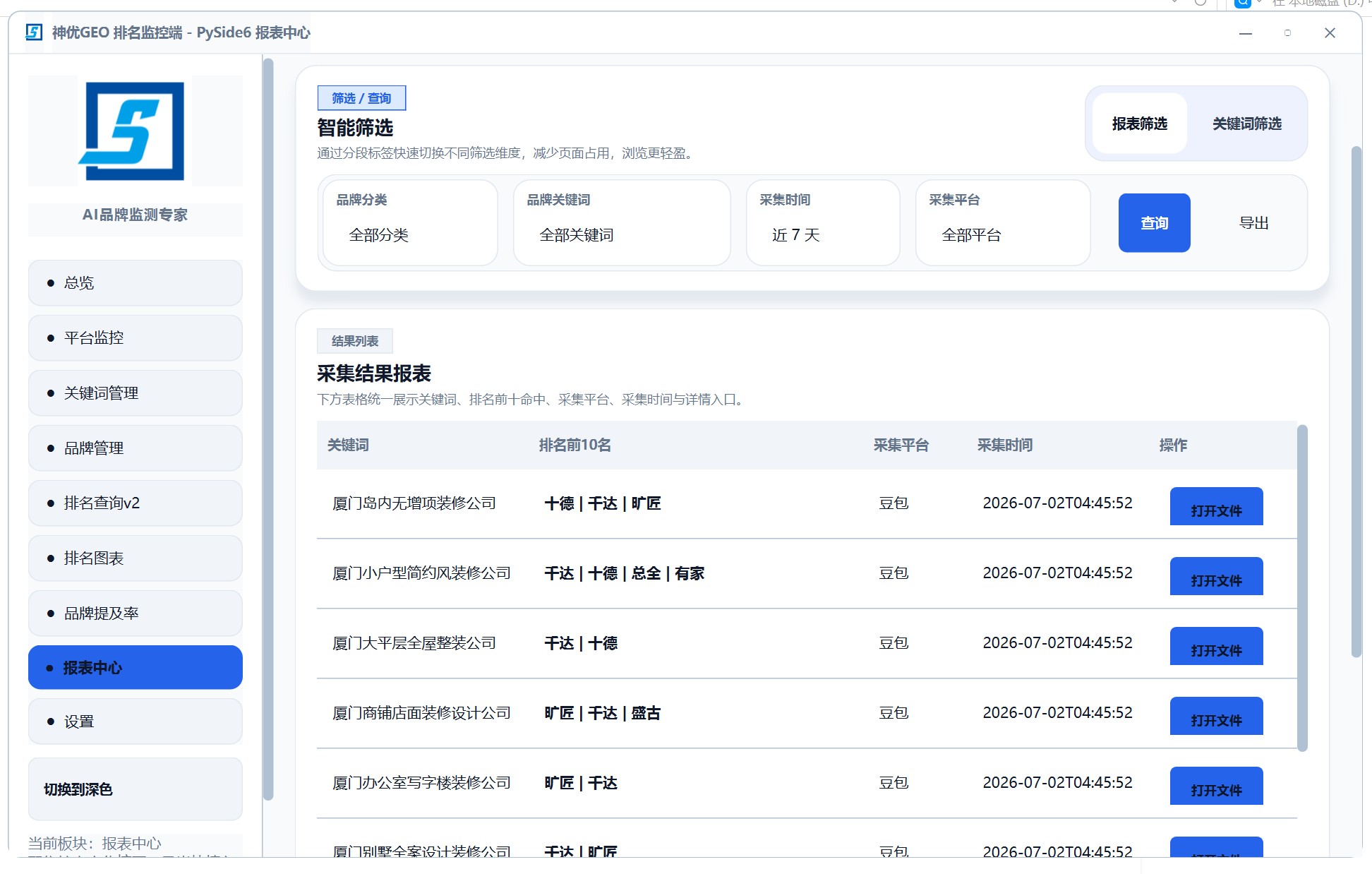Image resolution: width=1372 pixels, height=874 pixels.
Task: Click the main page vertical scrollbar
Action: 1356,402
